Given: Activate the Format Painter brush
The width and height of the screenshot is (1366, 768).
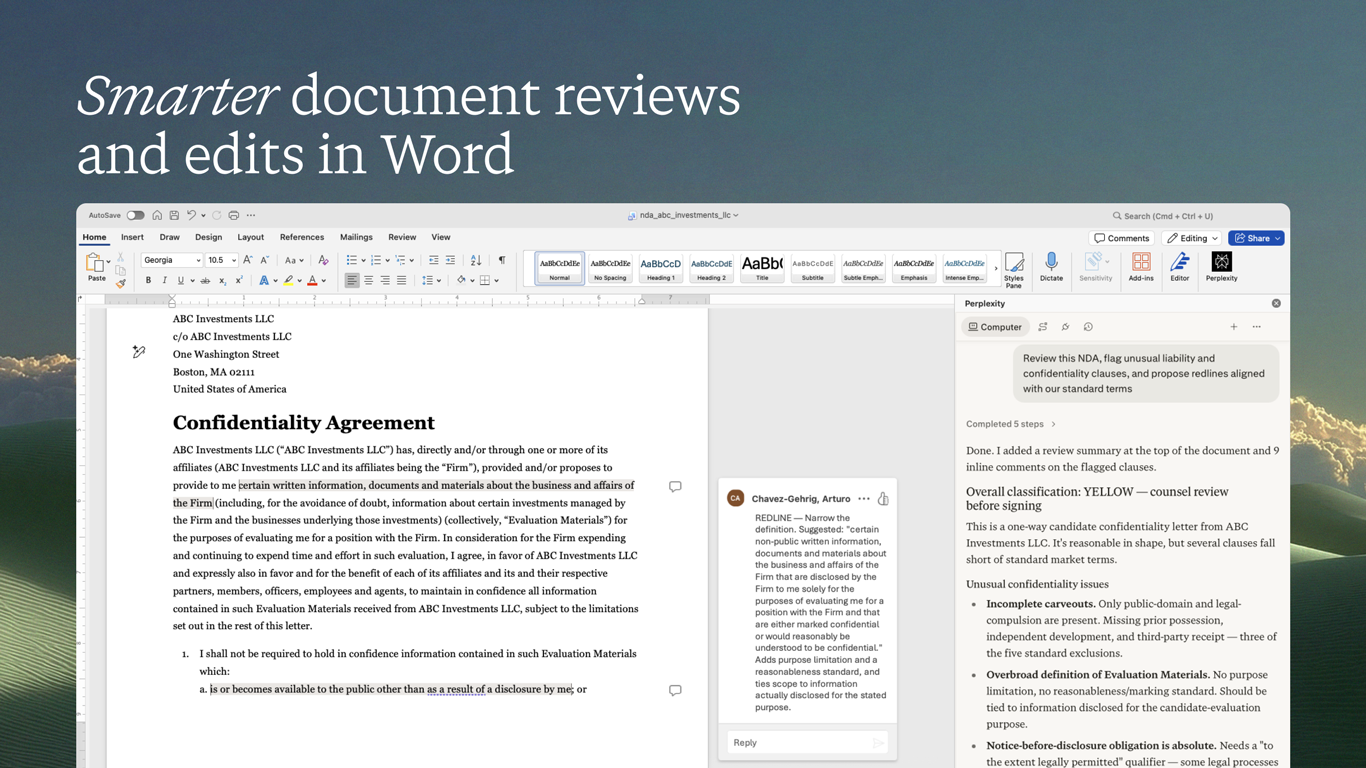Looking at the screenshot, I should click(x=121, y=283).
